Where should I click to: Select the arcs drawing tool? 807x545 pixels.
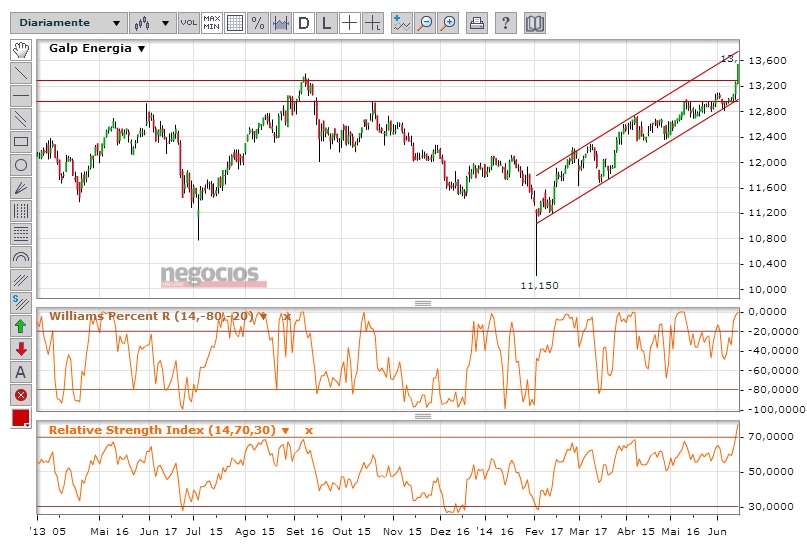tap(21, 257)
